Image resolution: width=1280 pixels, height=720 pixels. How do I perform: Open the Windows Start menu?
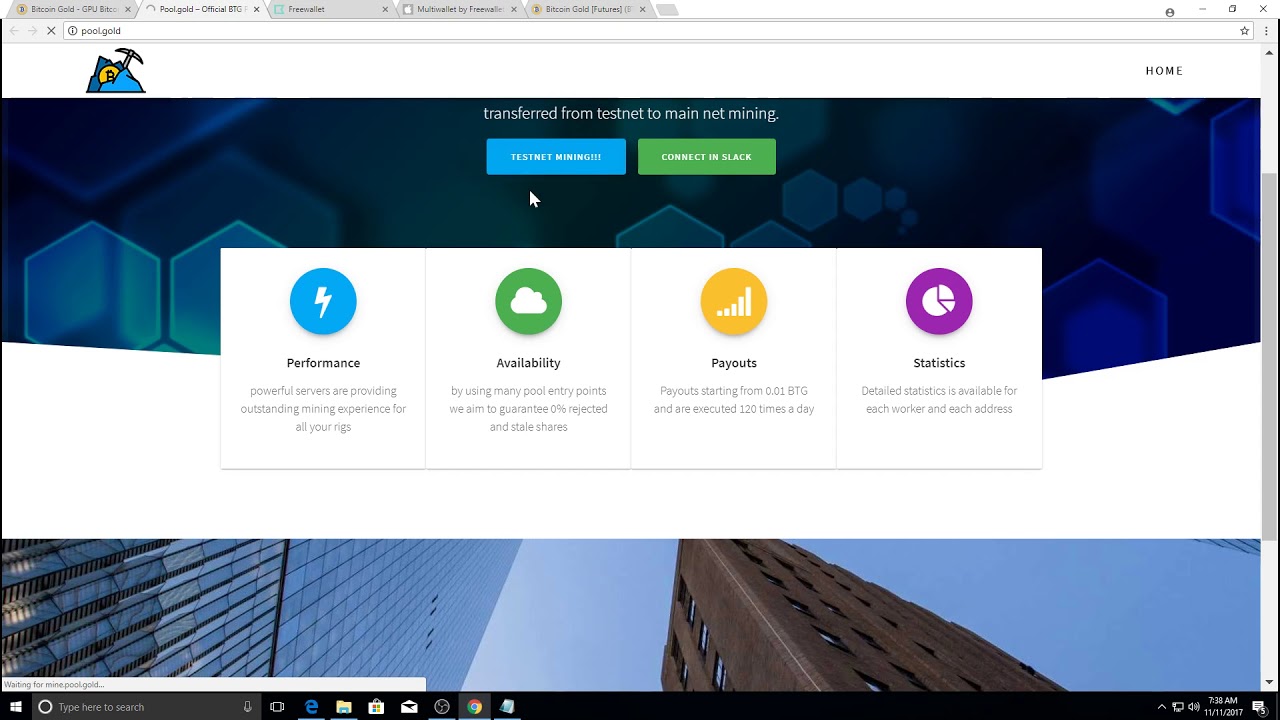pos(16,707)
